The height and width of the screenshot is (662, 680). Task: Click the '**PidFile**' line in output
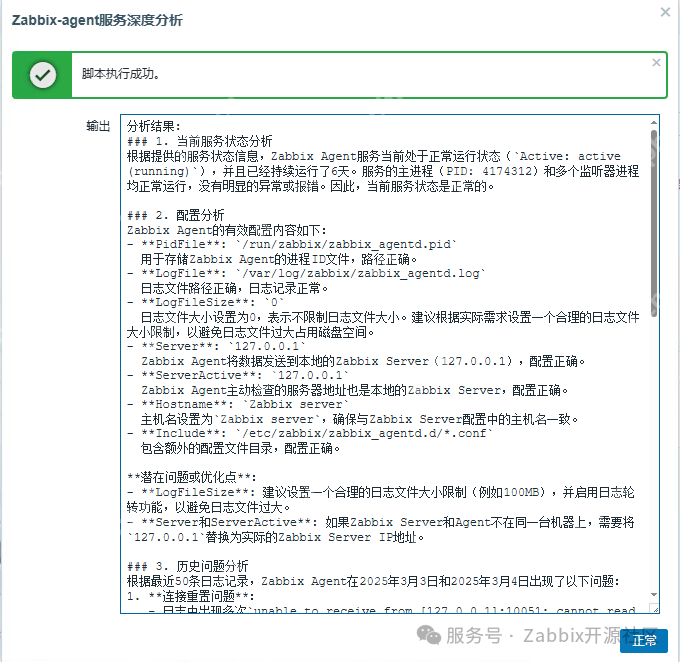(x=292, y=244)
